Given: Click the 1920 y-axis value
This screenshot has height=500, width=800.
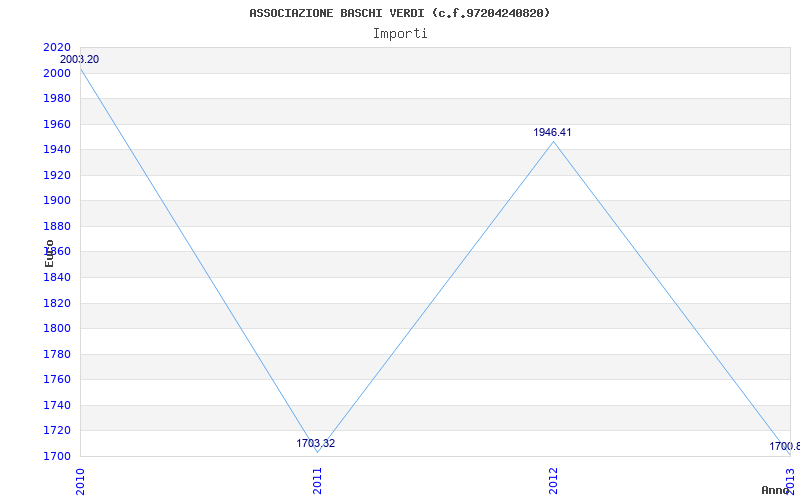Looking at the screenshot, I should click(x=57, y=175).
